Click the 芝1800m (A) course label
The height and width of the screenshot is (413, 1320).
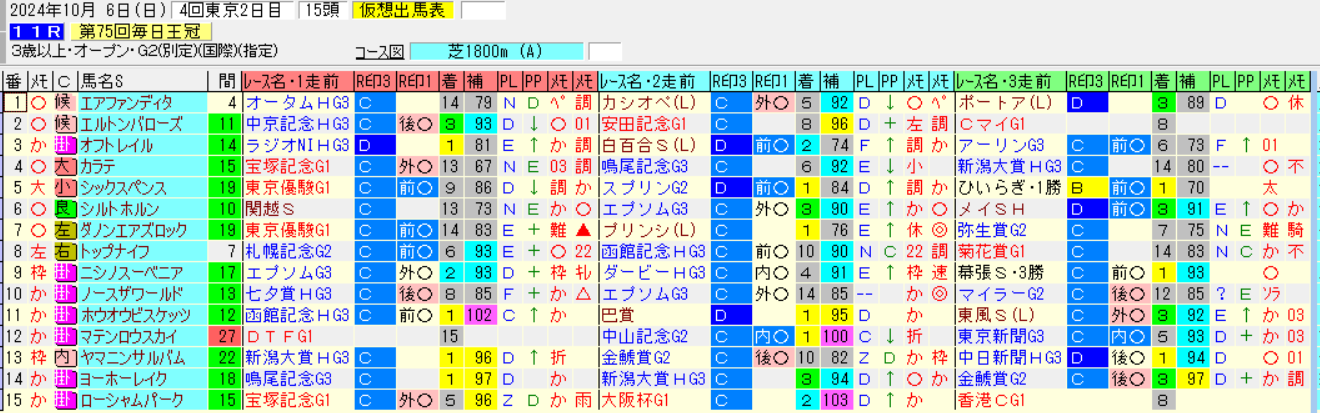pos(497,52)
